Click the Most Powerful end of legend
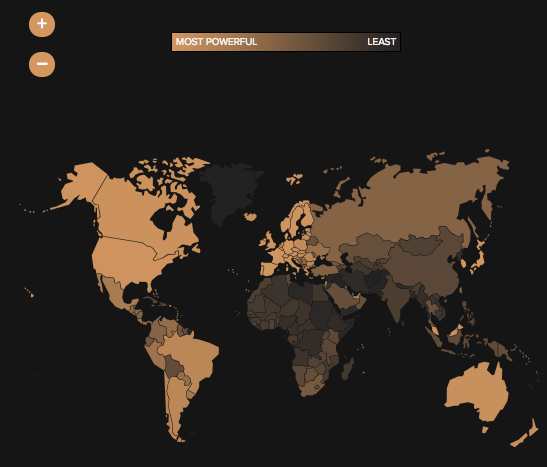This screenshot has width=547, height=467. pyautogui.click(x=216, y=42)
